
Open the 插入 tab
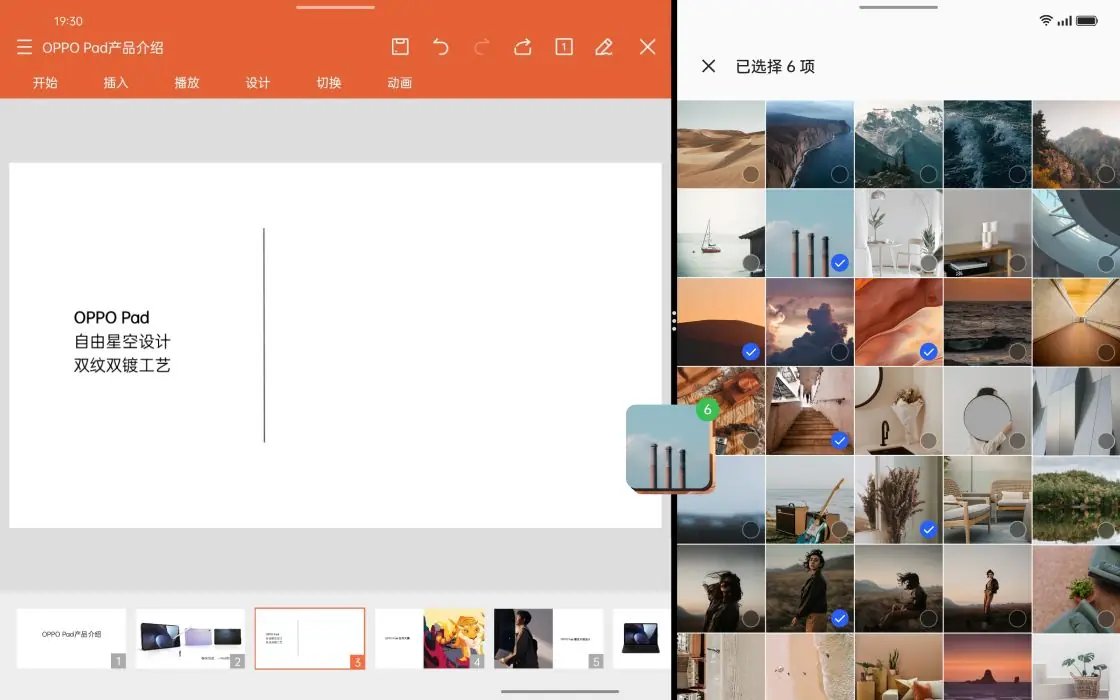[x=116, y=83]
